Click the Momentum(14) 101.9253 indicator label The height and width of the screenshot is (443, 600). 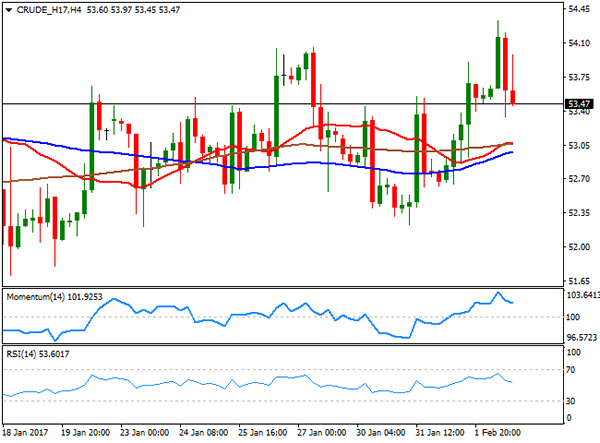[x=55, y=297]
